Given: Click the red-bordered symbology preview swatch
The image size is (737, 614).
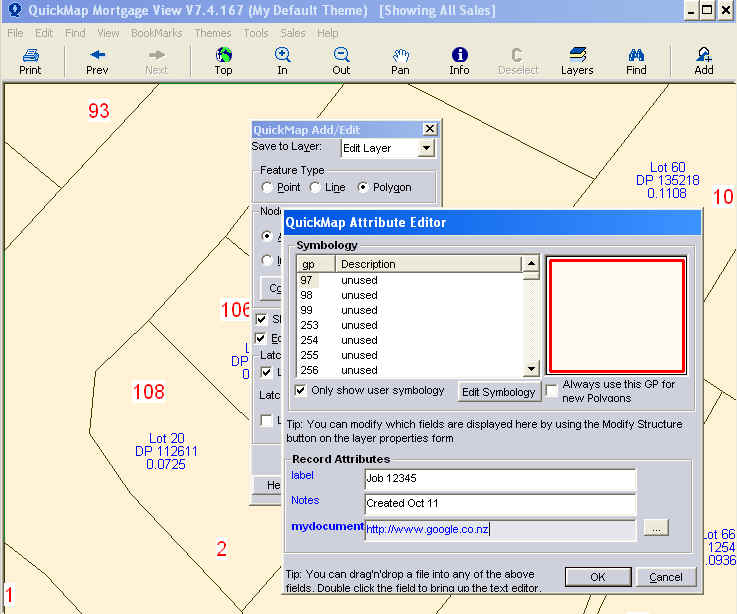Looking at the screenshot, I should point(615,315).
